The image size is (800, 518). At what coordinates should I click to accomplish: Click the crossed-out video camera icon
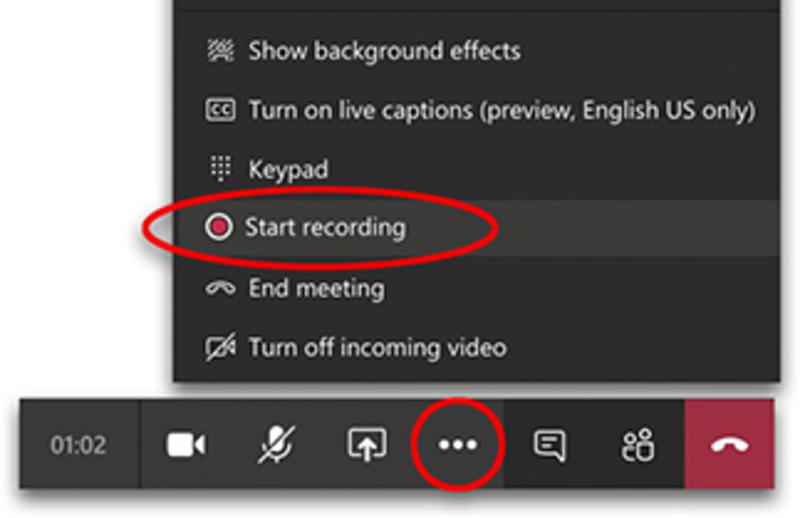pyautogui.click(x=219, y=348)
